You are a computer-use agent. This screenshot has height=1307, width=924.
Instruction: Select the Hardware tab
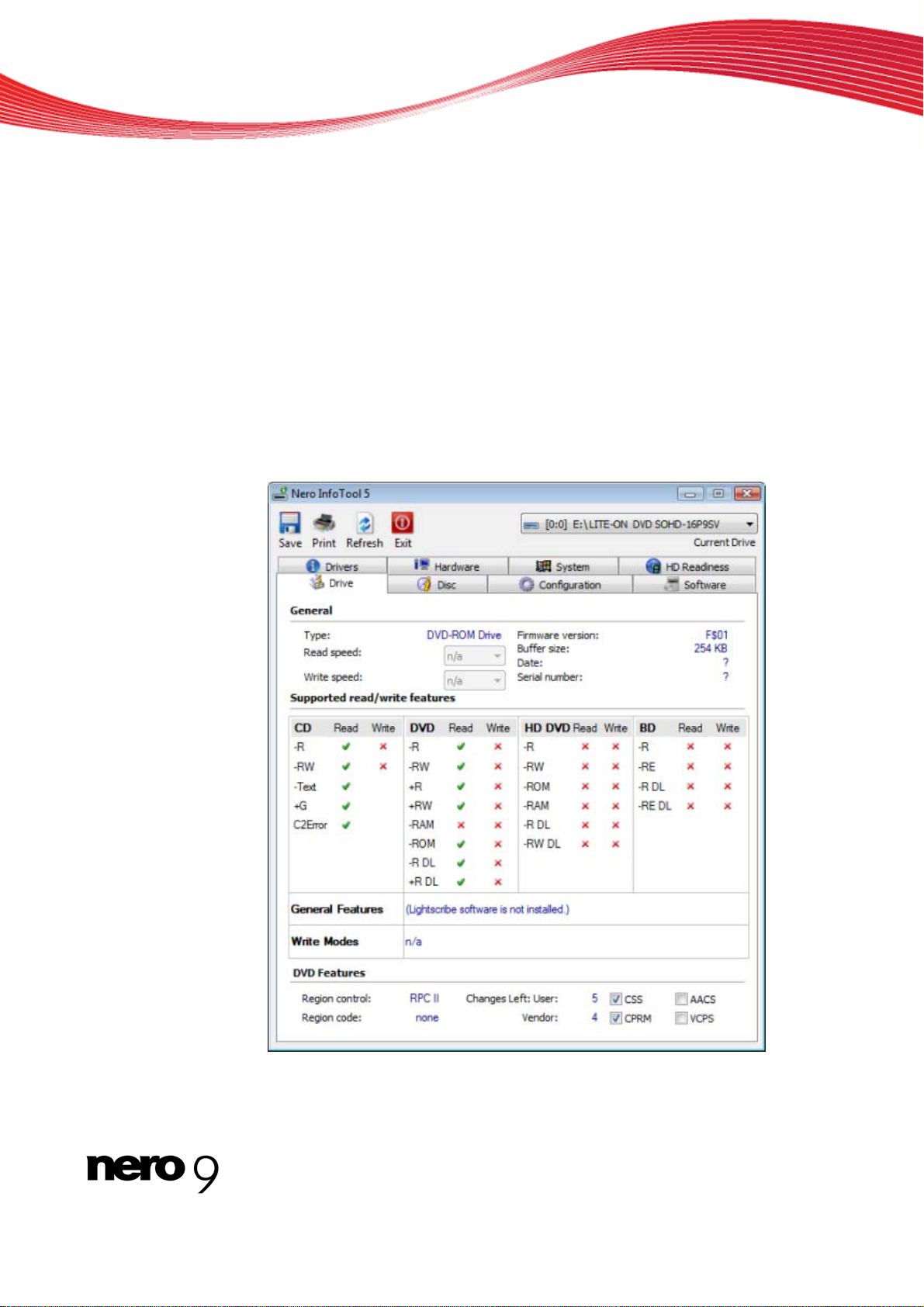click(447, 567)
